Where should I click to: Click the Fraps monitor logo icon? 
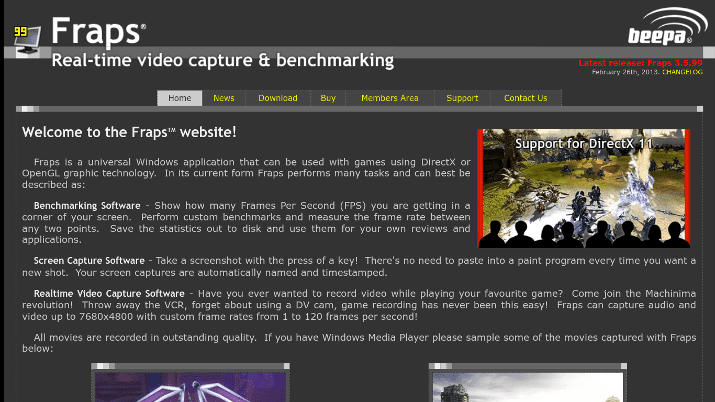[x=27, y=40]
